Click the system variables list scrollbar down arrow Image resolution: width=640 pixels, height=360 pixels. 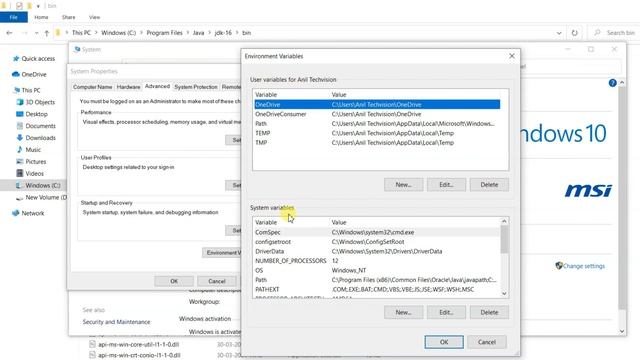coord(504,293)
